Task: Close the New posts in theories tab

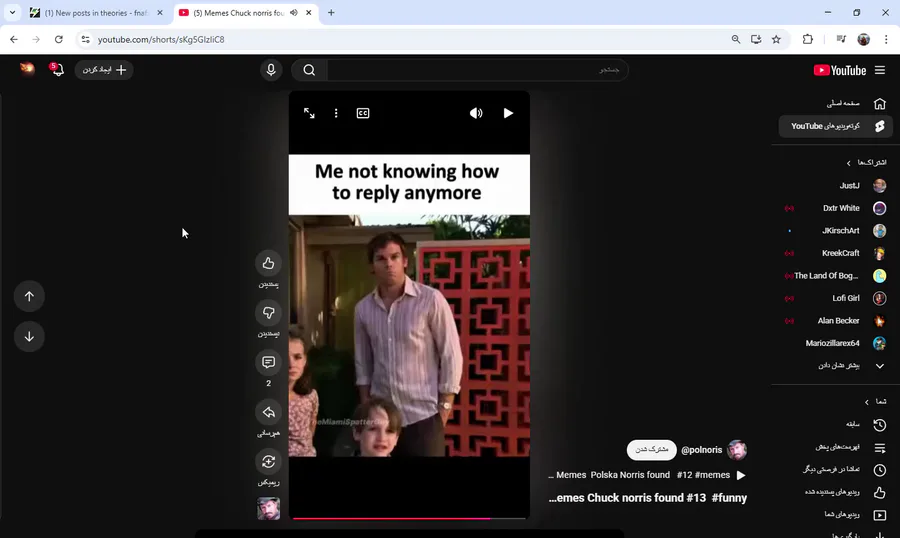Action: (x=160, y=13)
